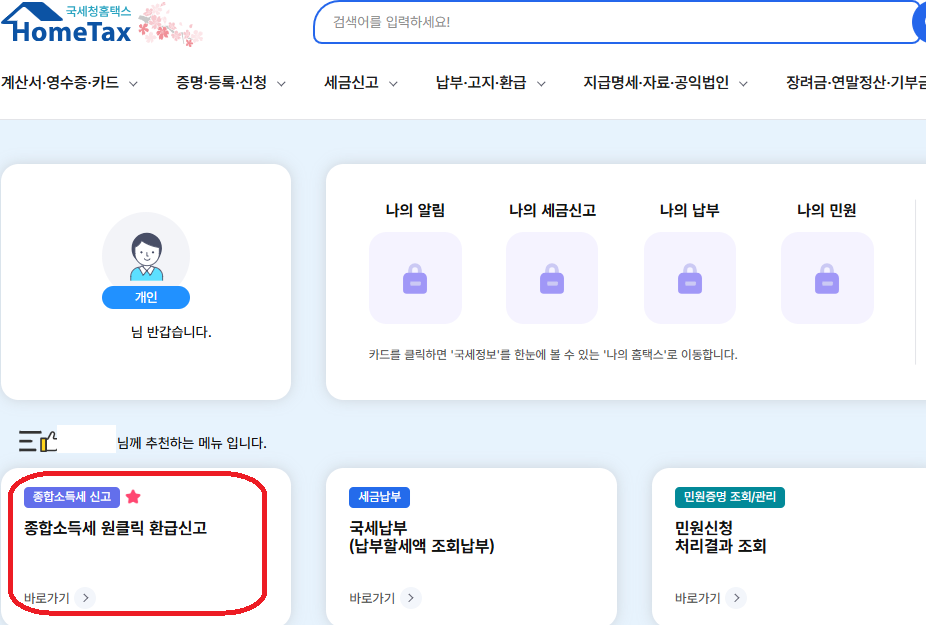Click the search magnifier icon
The width and height of the screenshot is (926, 625).
[920, 22]
